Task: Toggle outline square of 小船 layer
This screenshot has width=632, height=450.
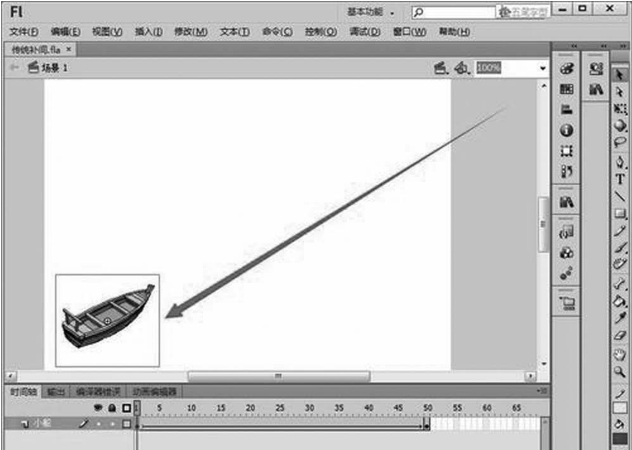Action: tap(127, 424)
